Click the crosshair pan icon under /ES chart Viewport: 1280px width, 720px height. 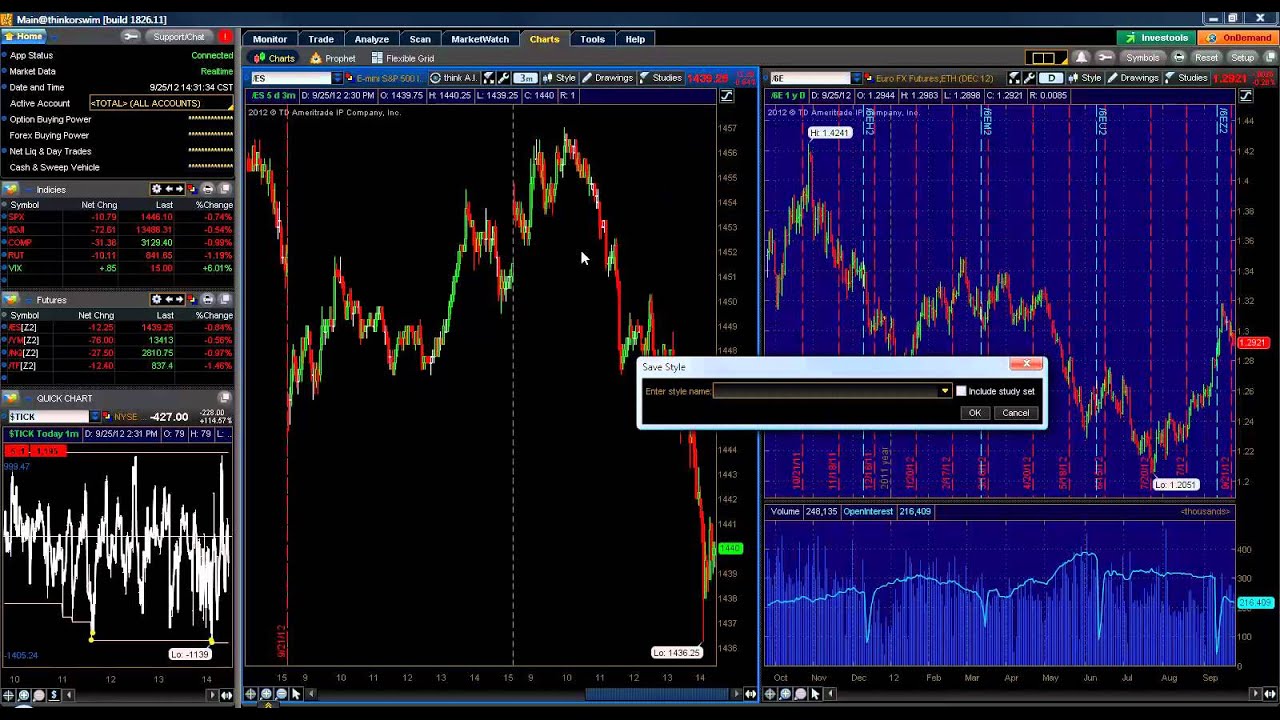[252, 694]
